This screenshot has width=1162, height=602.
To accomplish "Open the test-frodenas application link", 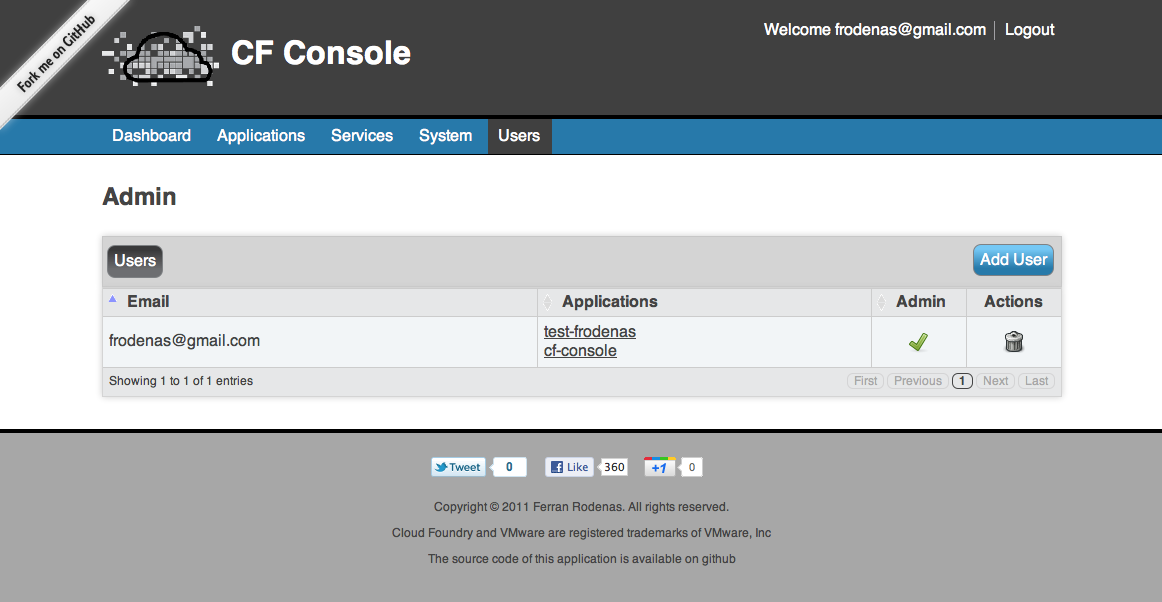I will click(x=590, y=331).
